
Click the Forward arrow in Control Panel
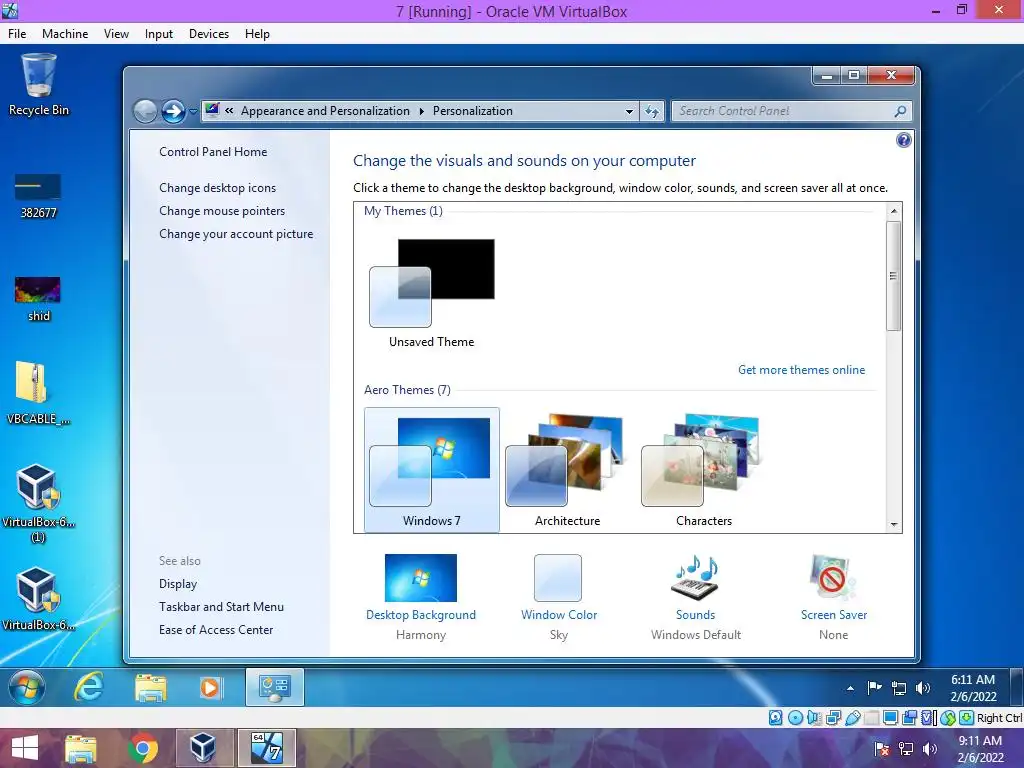(x=173, y=111)
